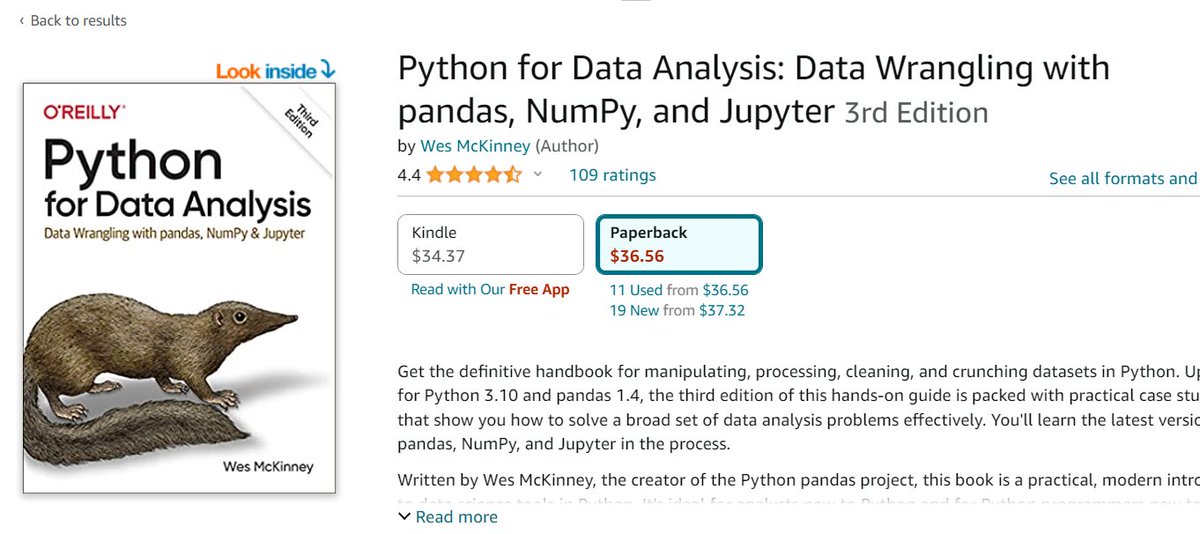Click the star rating icons
Viewport: 1200px width, 534px height.
[x=474, y=175]
